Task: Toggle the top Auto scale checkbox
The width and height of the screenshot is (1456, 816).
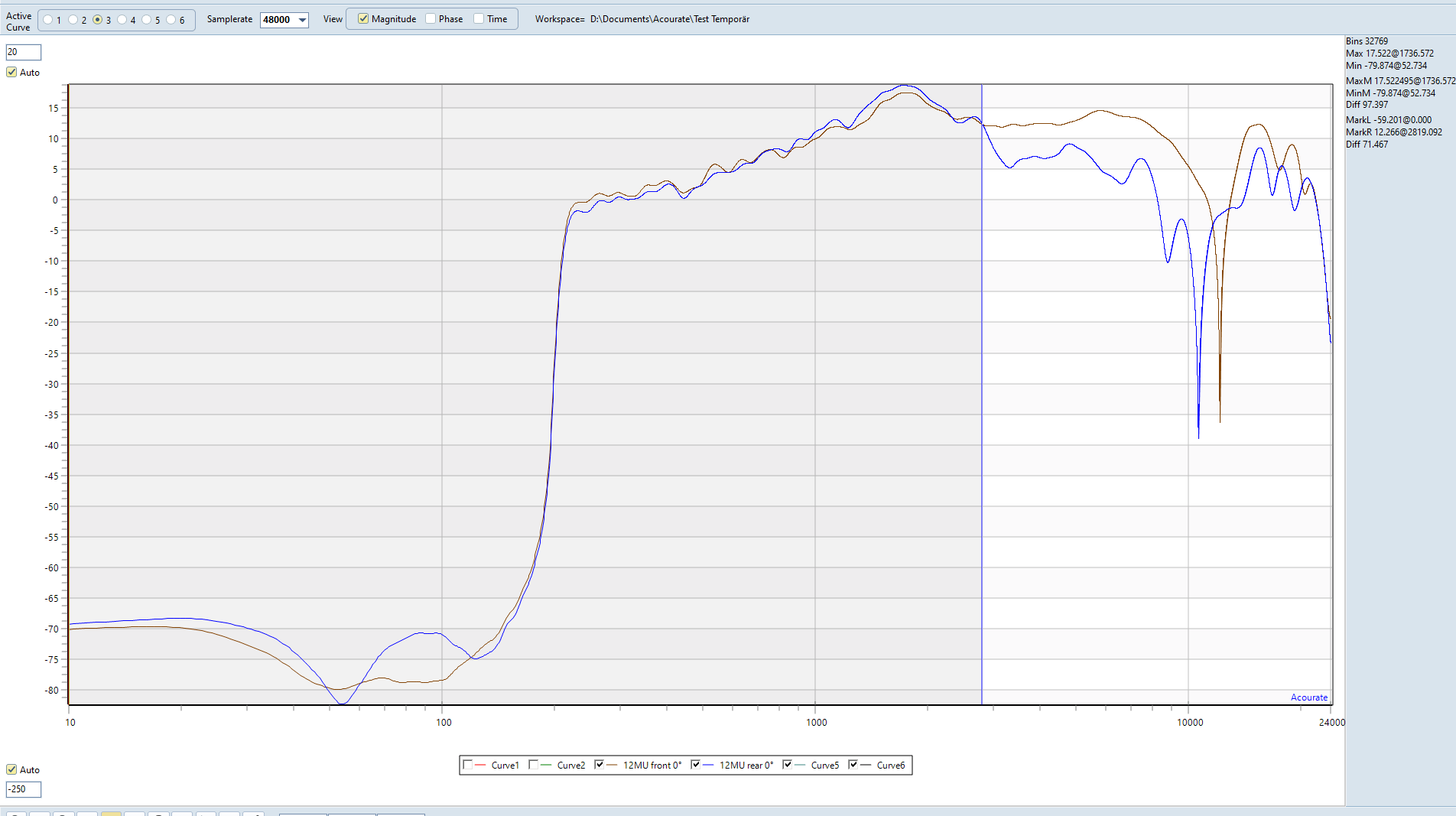Action: pos(11,72)
